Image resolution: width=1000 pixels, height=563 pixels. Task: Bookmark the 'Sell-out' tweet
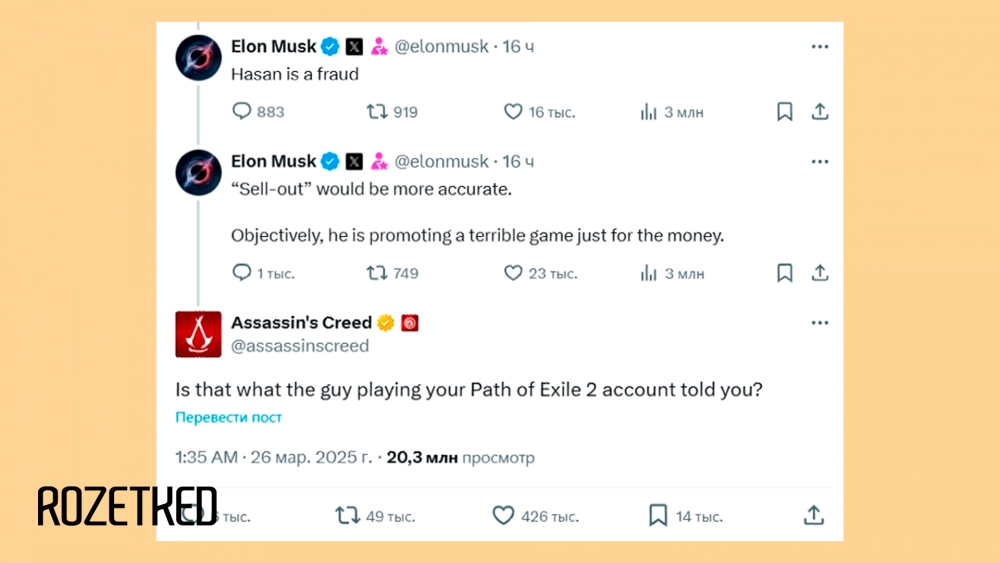(x=784, y=273)
